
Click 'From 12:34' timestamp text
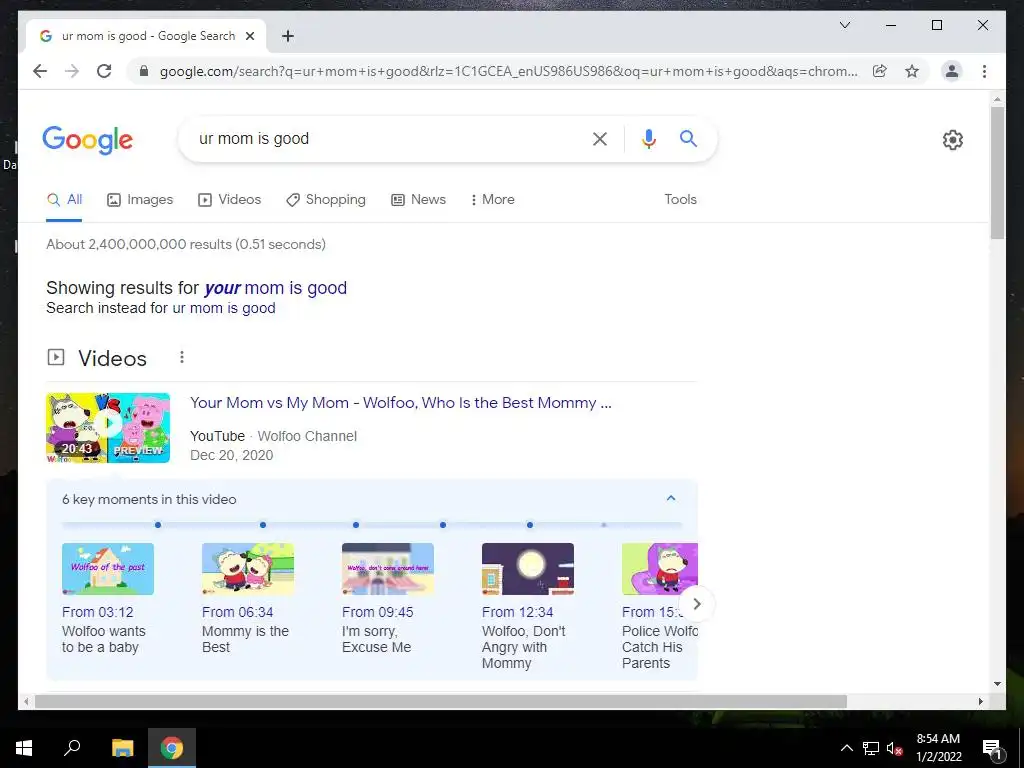pyautogui.click(x=517, y=613)
